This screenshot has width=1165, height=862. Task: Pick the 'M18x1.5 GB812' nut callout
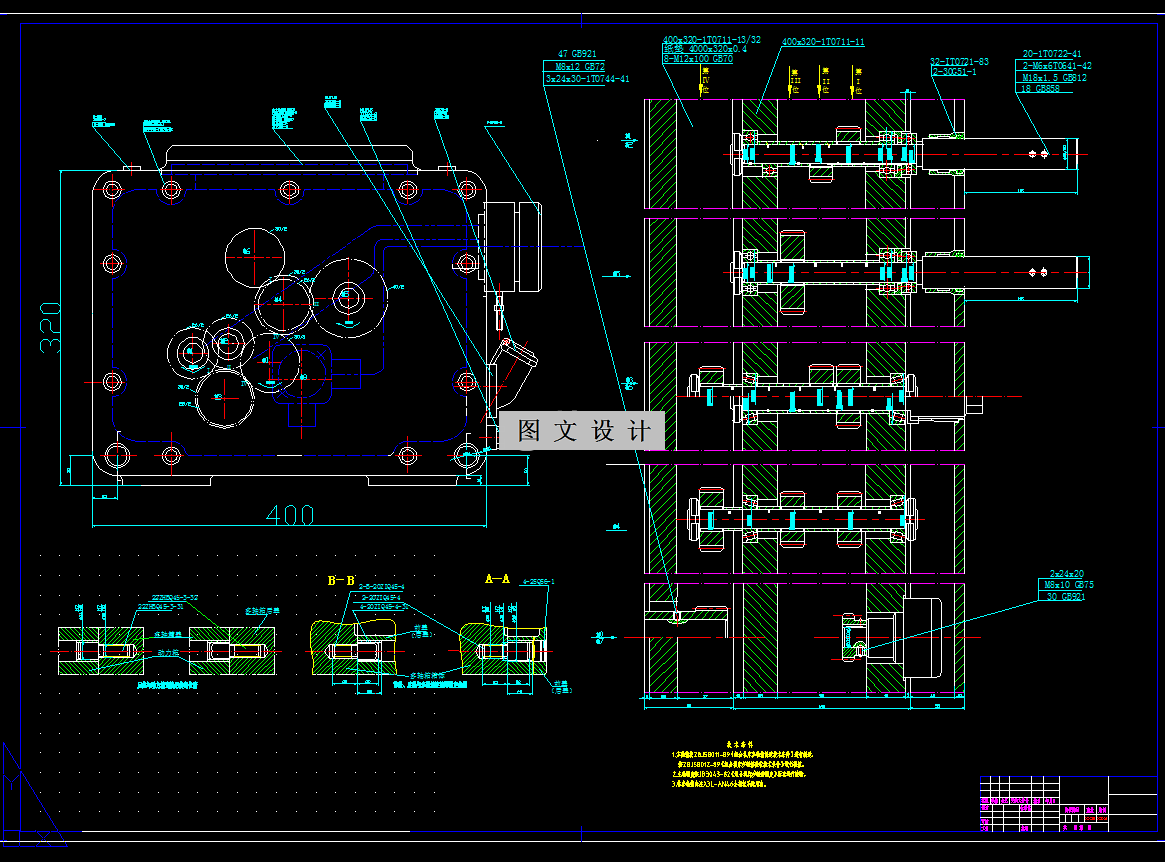pos(1054,77)
